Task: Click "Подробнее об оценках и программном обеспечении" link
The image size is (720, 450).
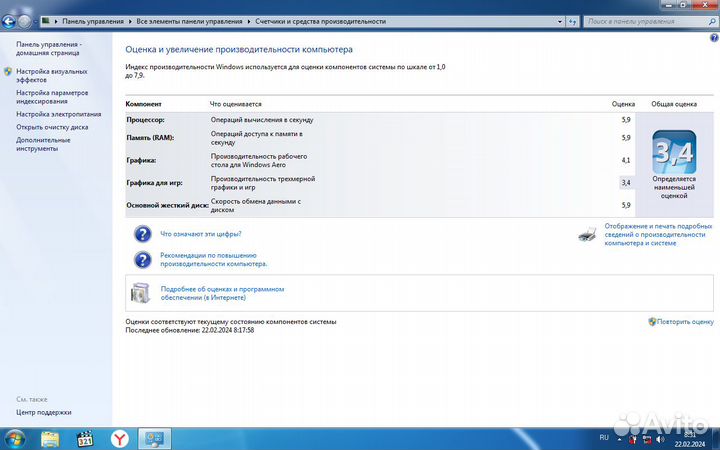Action: (222, 293)
